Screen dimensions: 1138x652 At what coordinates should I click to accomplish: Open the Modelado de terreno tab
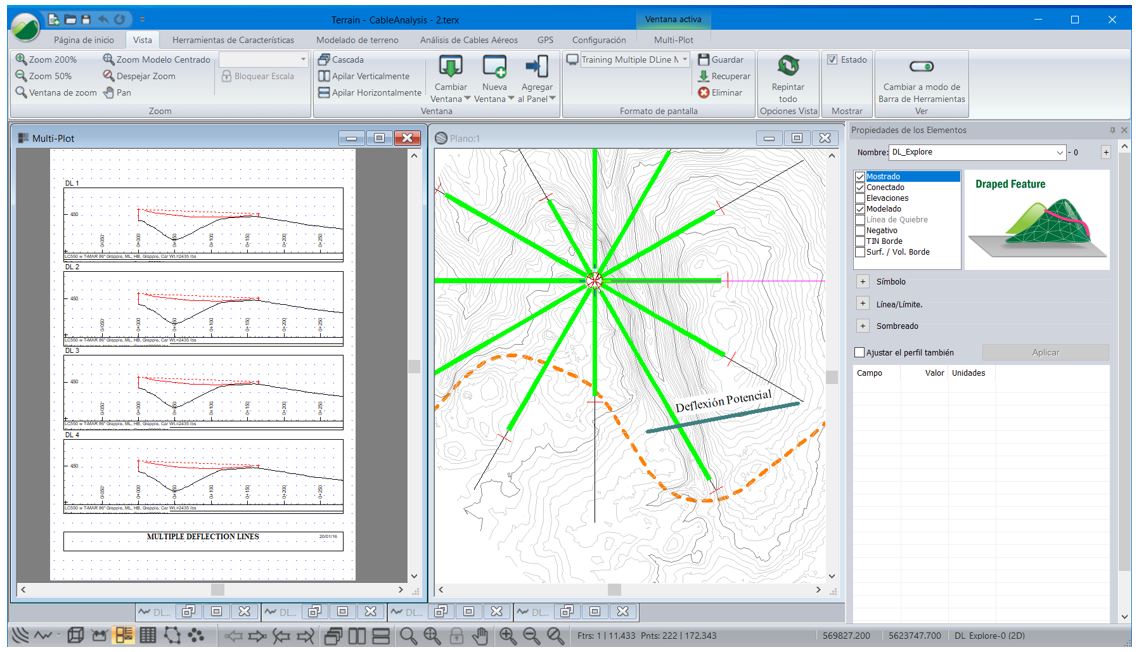click(x=355, y=40)
